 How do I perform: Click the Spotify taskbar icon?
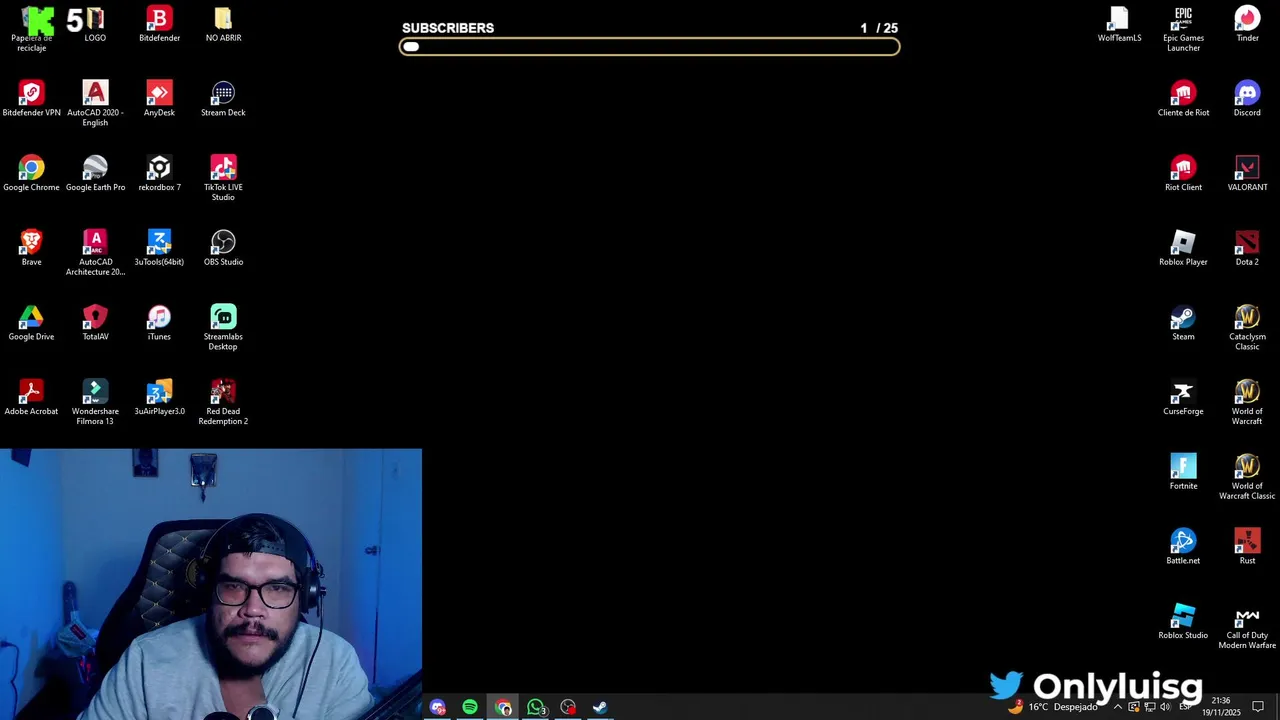pyautogui.click(x=470, y=707)
